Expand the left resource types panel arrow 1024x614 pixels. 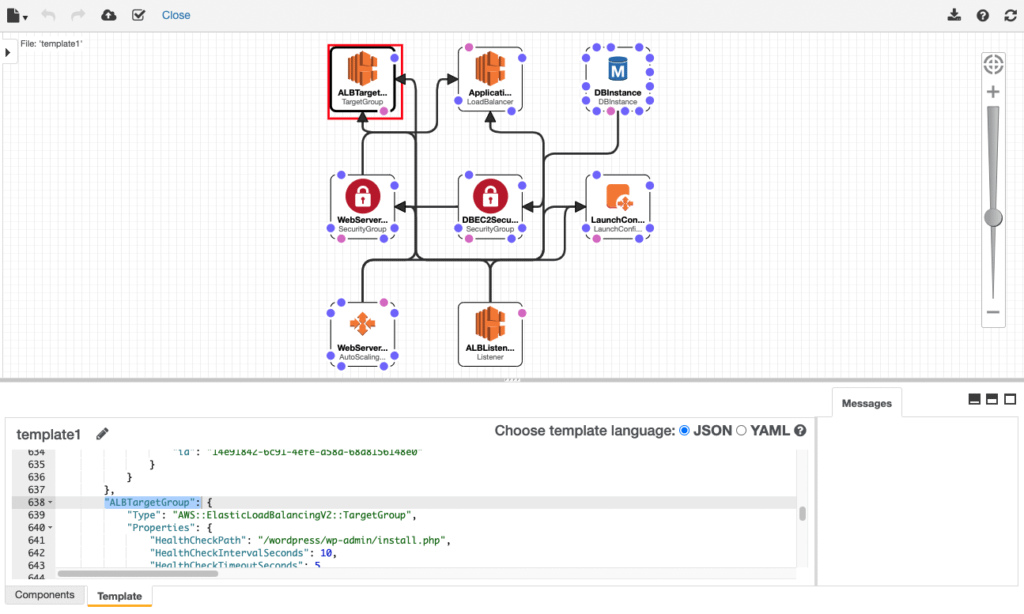click(x=8, y=52)
